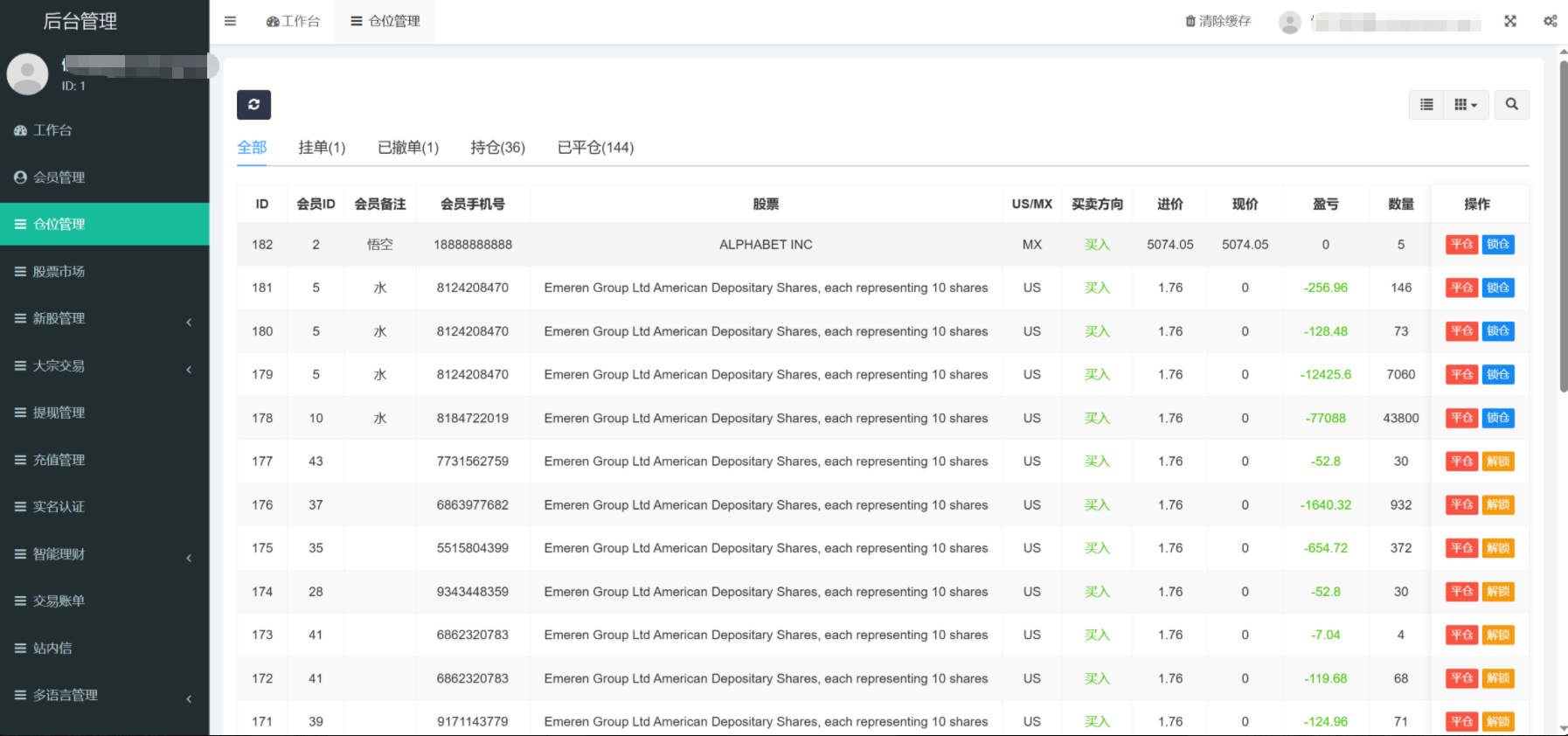Image resolution: width=1568 pixels, height=736 pixels.
Task: Click 平仓 button for row ID 182
Action: [x=1461, y=245]
